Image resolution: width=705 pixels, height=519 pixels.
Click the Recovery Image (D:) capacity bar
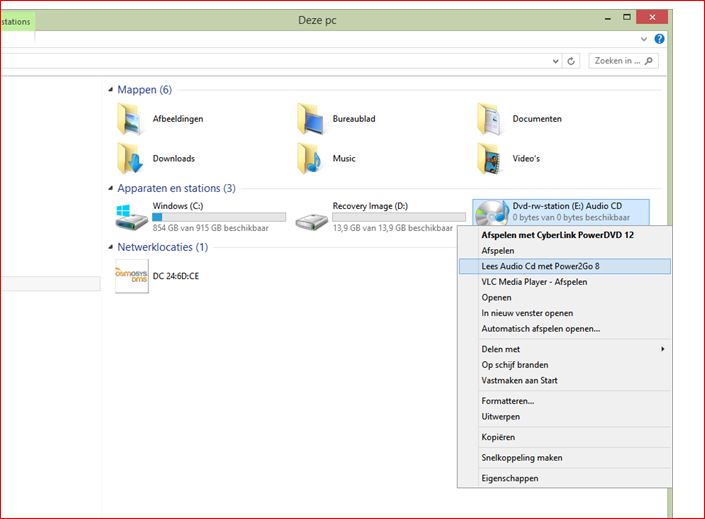coord(399,217)
